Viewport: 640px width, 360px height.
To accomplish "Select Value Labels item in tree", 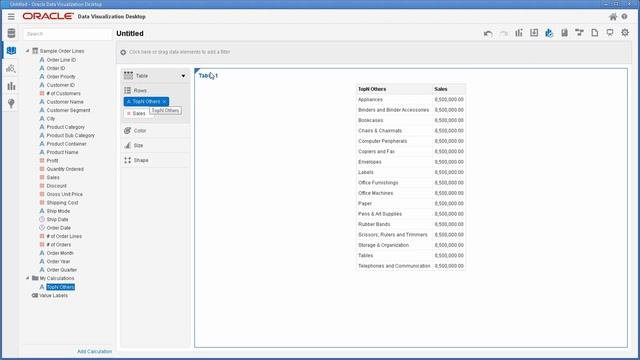I will coord(53,296).
